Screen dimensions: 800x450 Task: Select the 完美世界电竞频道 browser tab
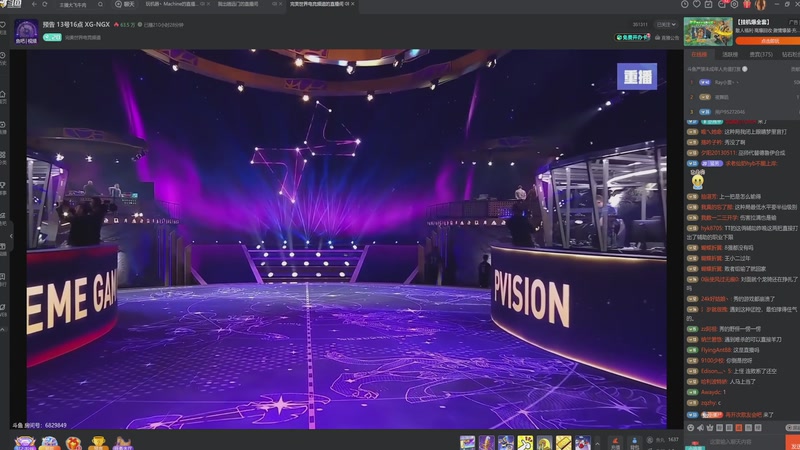point(318,4)
